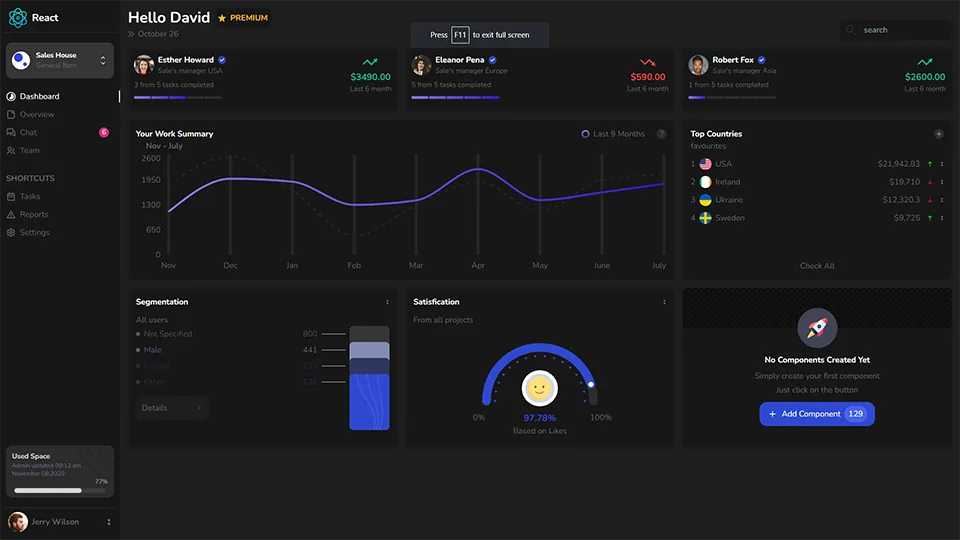Screen dimensions: 960x540
Task: Open Segmentation card options menu
Action: pos(387,302)
